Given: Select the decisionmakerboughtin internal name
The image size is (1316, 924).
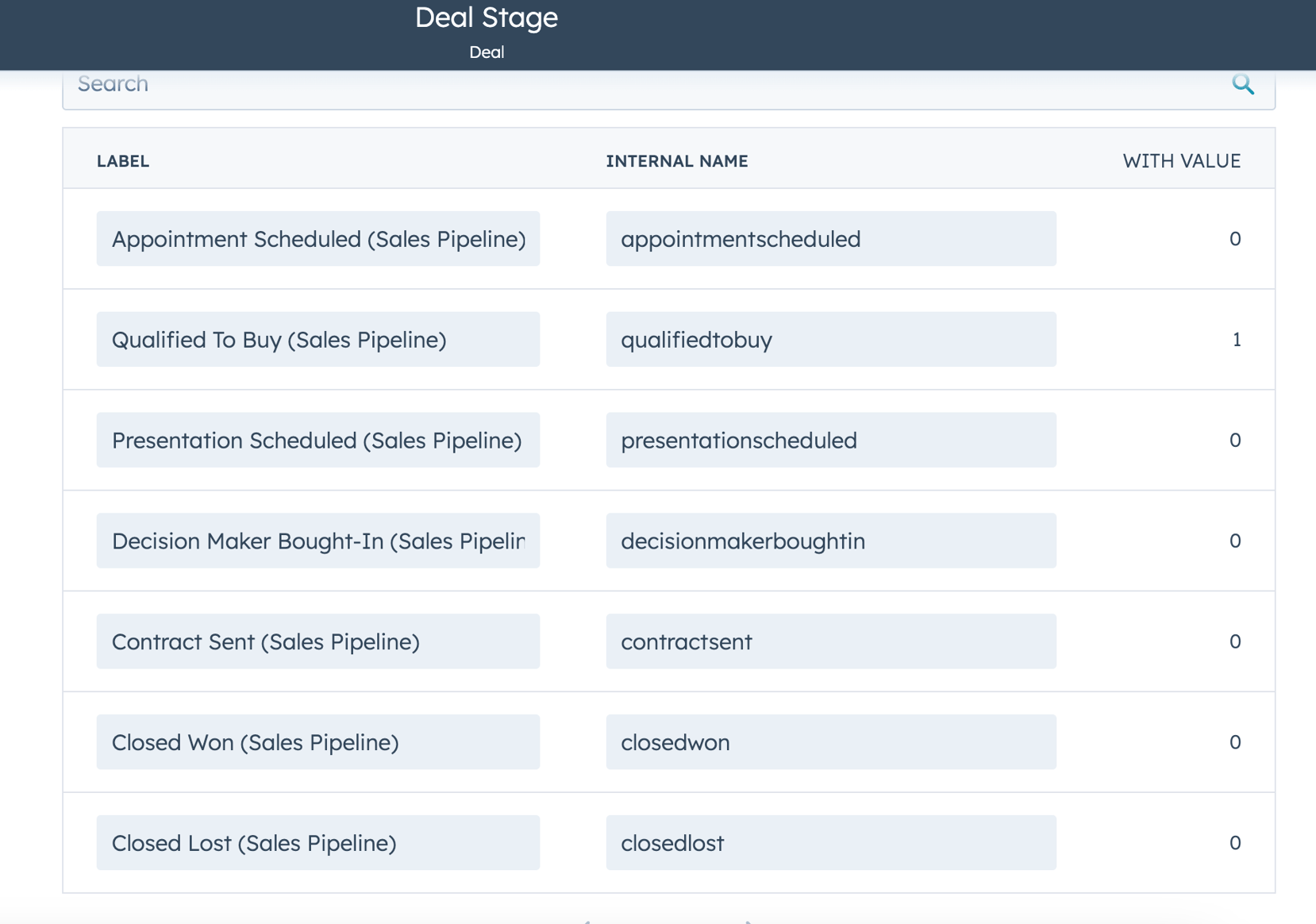Looking at the screenshot, I should pyautogui.click(x=830, y=541).
